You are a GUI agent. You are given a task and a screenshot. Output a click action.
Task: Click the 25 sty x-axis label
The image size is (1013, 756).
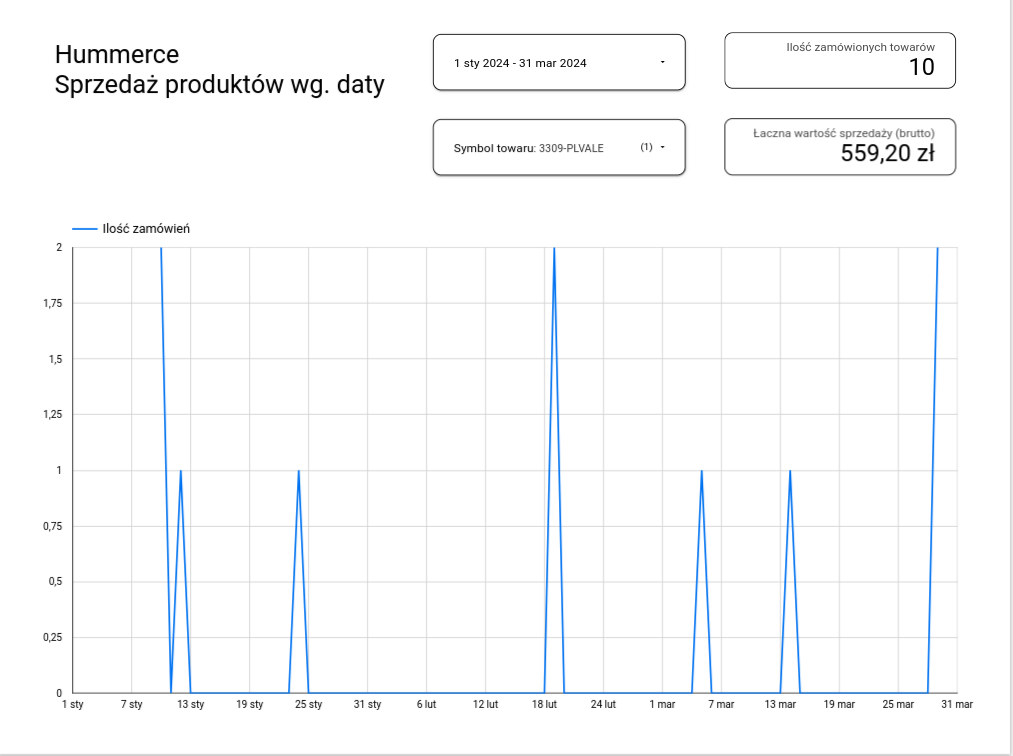(x=308, y=704)
